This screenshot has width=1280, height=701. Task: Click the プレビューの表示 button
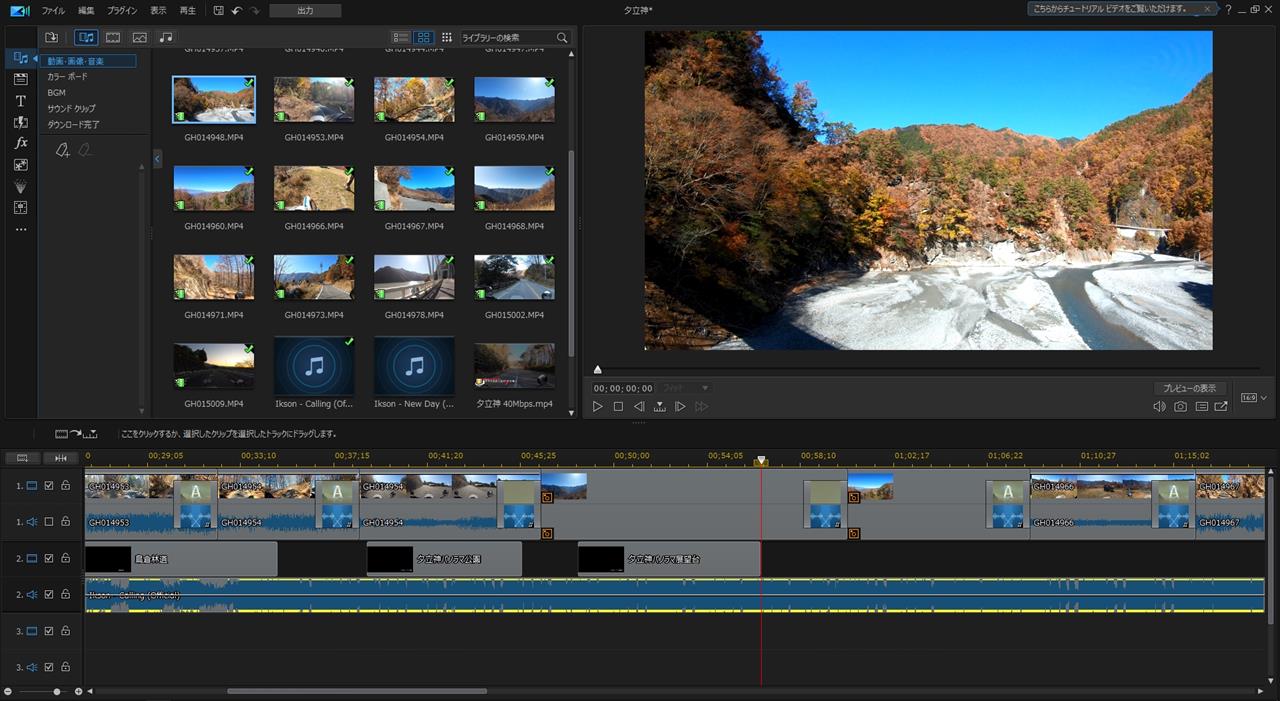tap(1189, 388)
